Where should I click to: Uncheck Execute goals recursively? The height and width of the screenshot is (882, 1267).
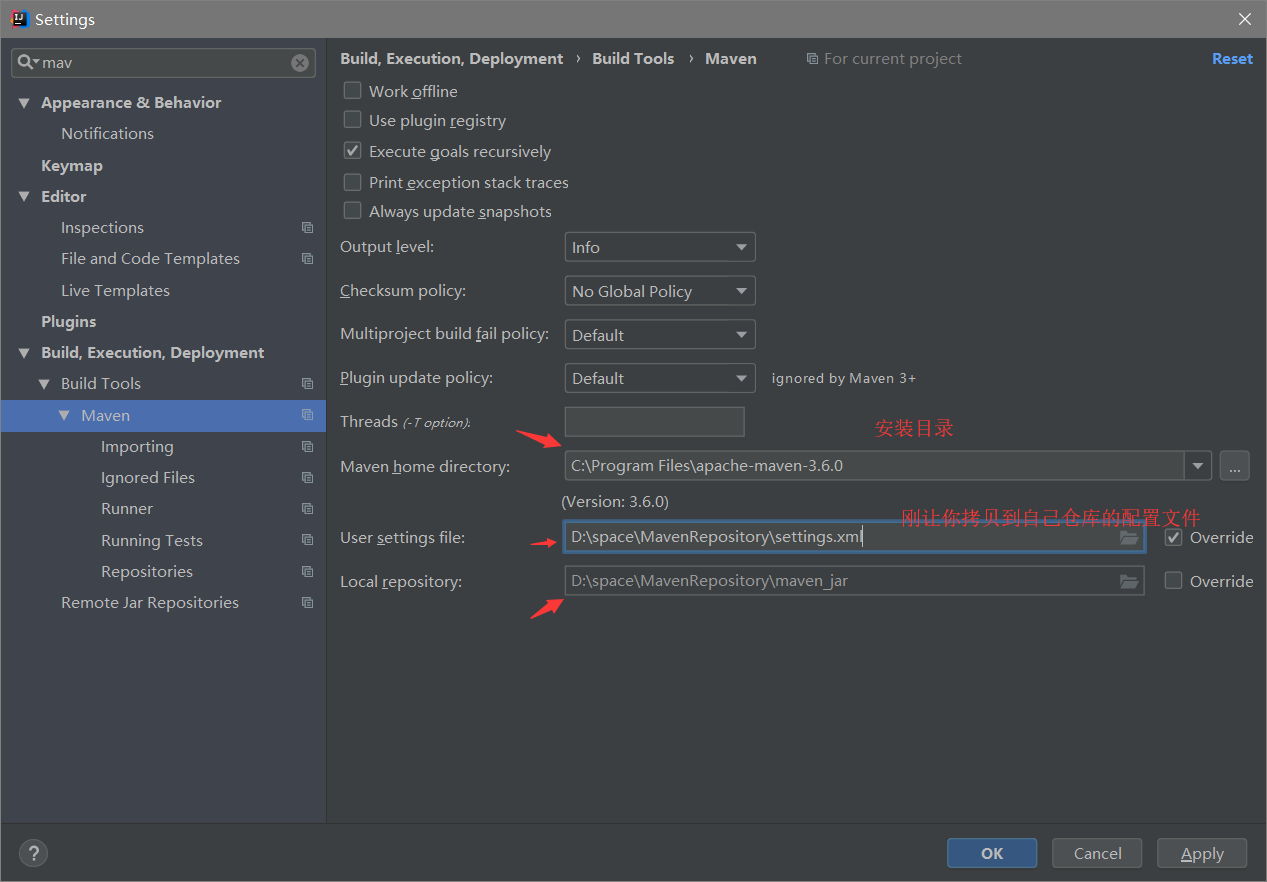click(352, 151)
